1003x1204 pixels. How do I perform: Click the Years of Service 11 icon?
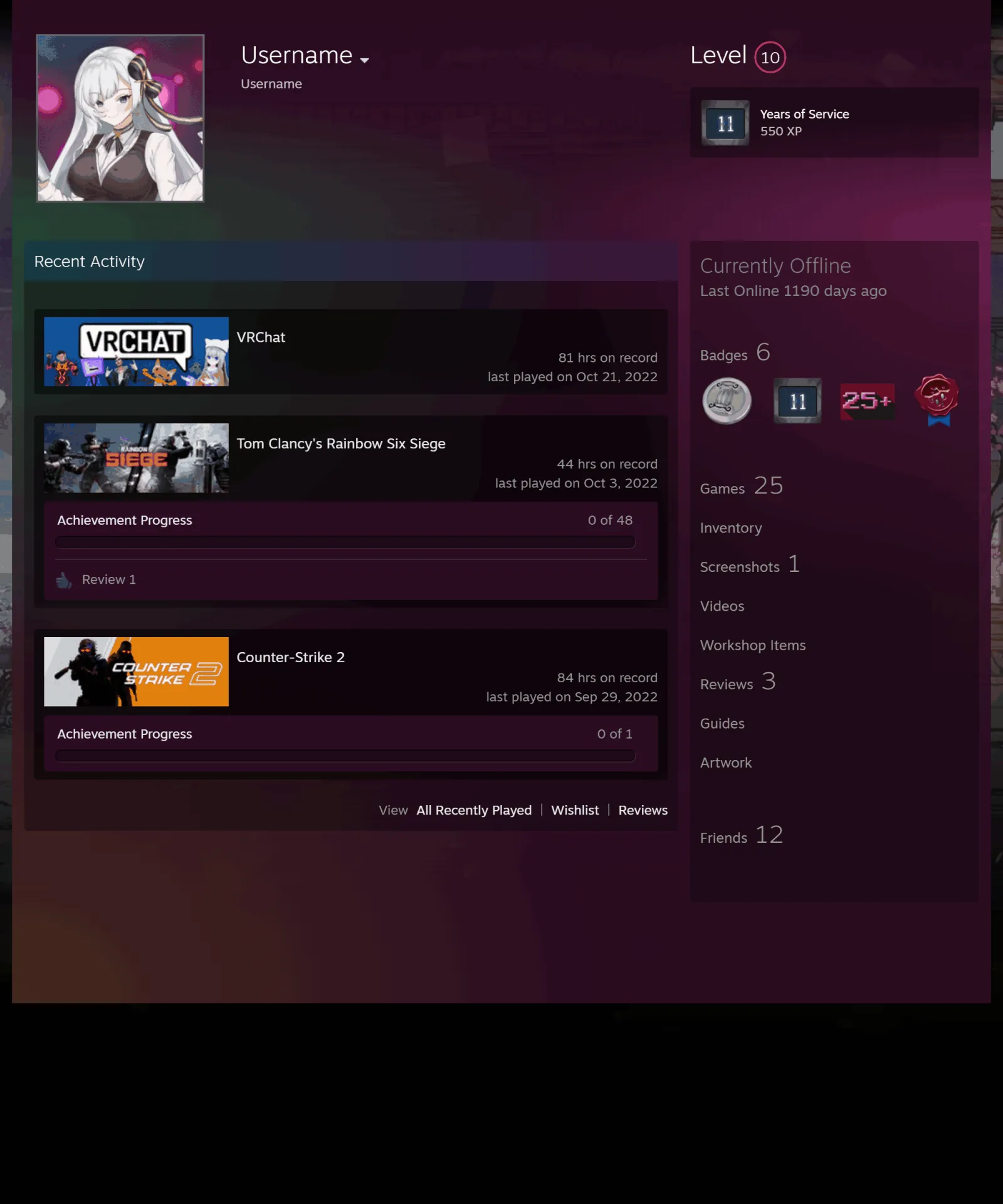click(725, 123)
